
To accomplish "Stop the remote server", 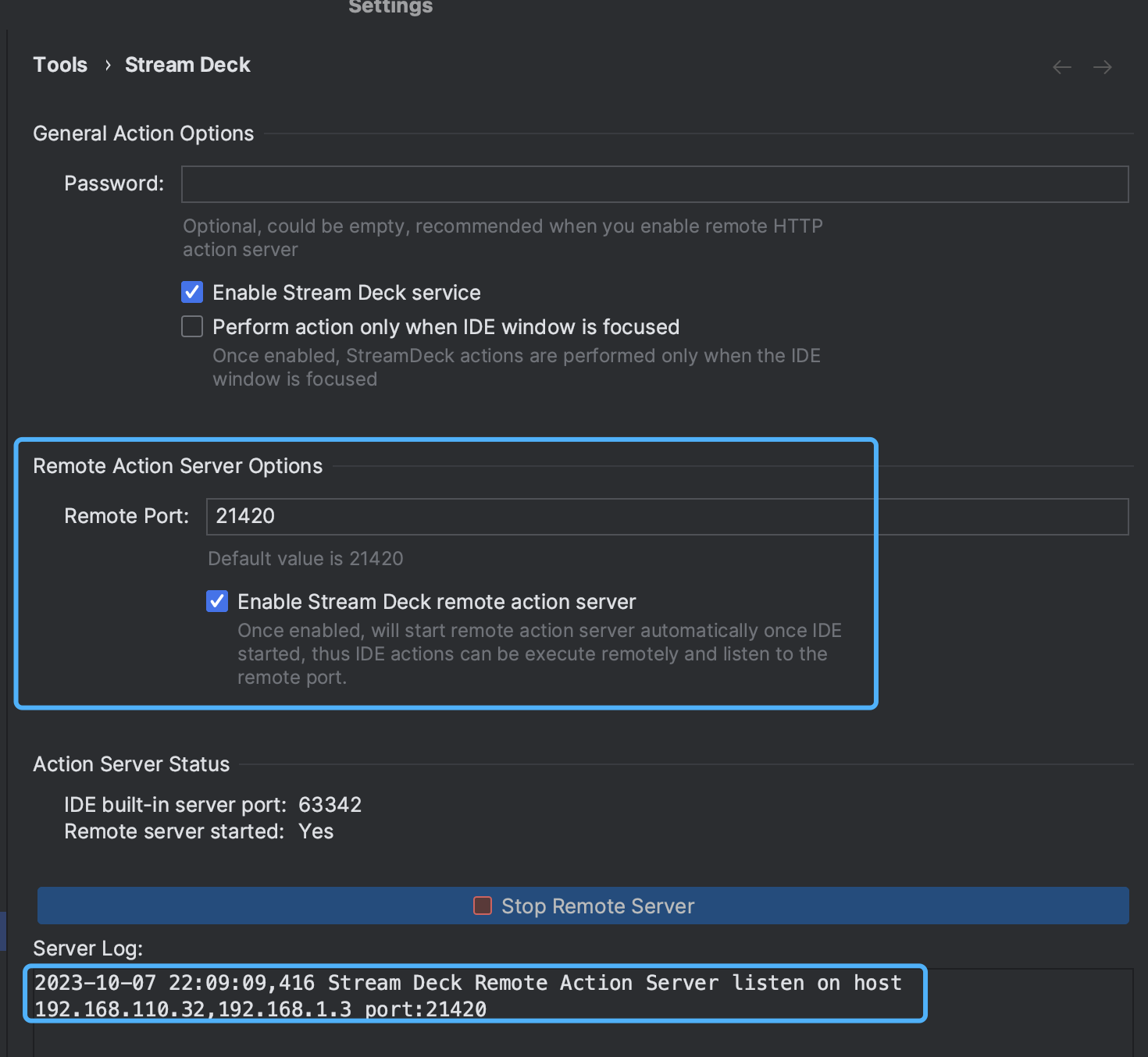I will pos(583,906).
